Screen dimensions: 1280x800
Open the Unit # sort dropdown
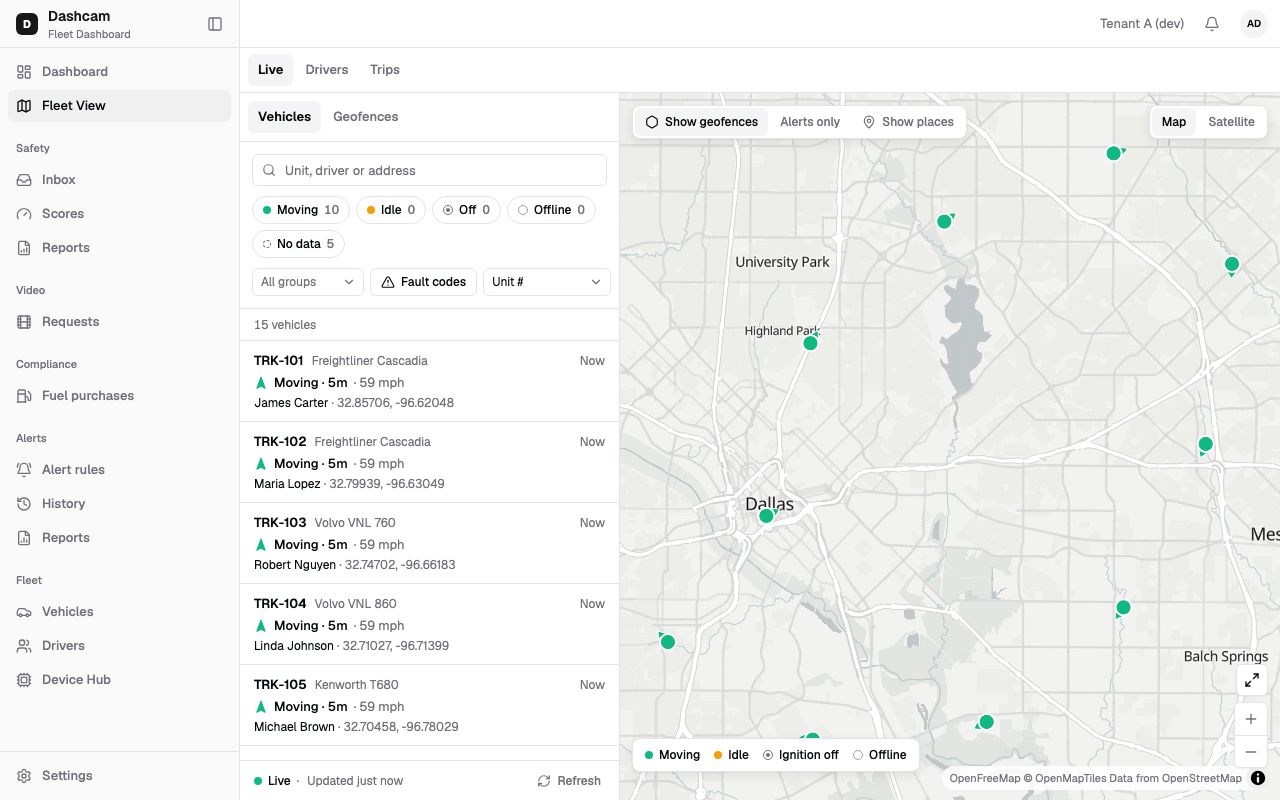(x=547, y=282)
